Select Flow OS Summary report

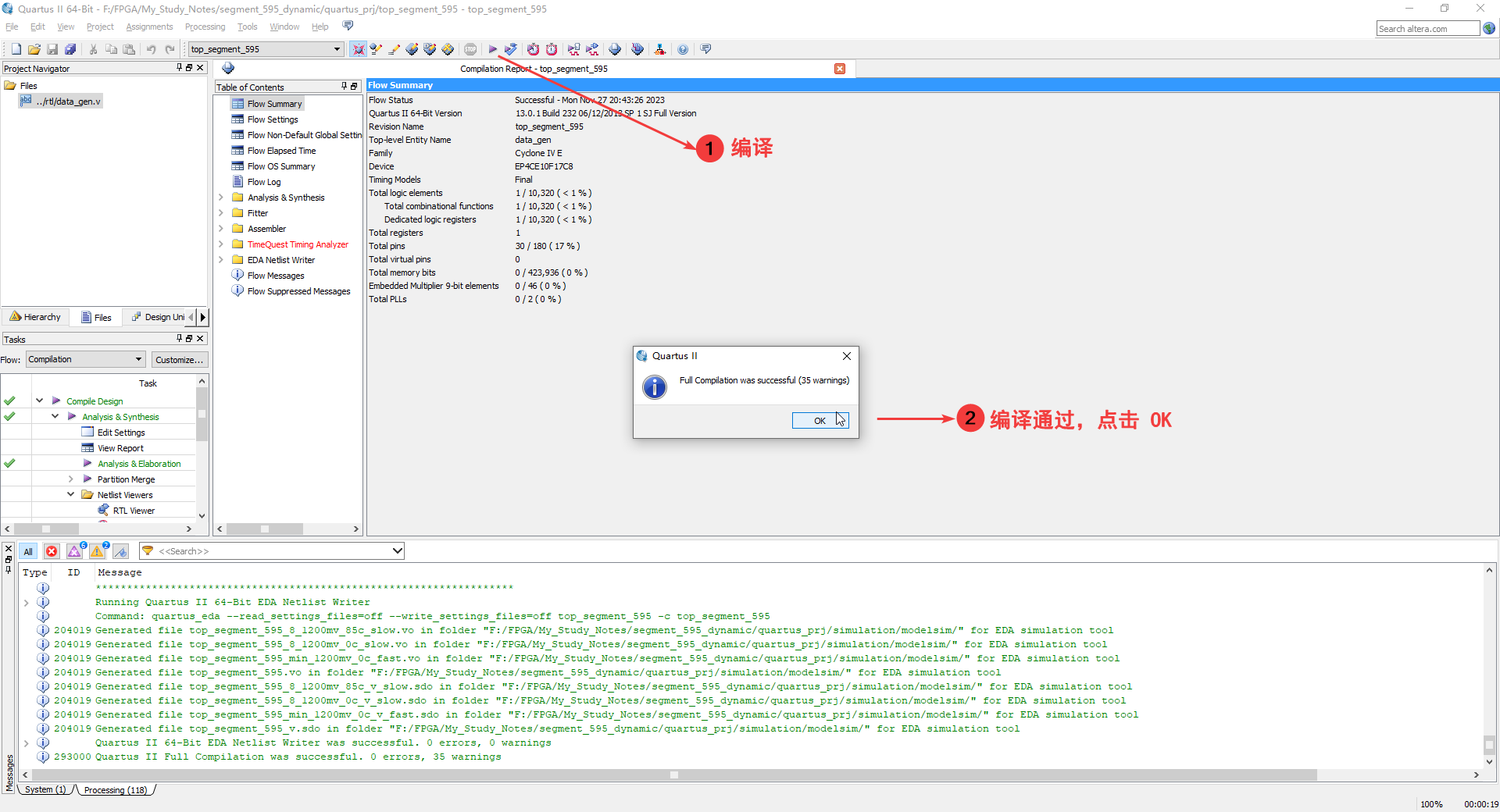(281, 166)
